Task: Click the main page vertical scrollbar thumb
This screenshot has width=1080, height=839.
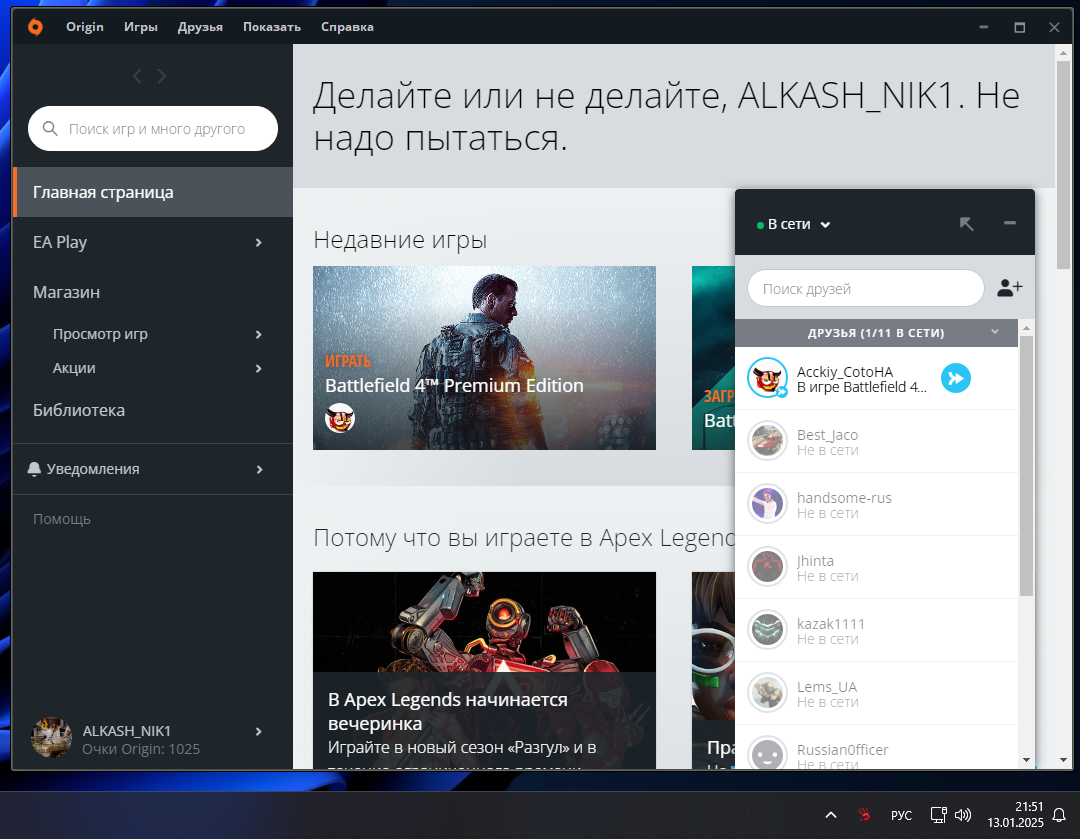Action: click(1063, 165)
